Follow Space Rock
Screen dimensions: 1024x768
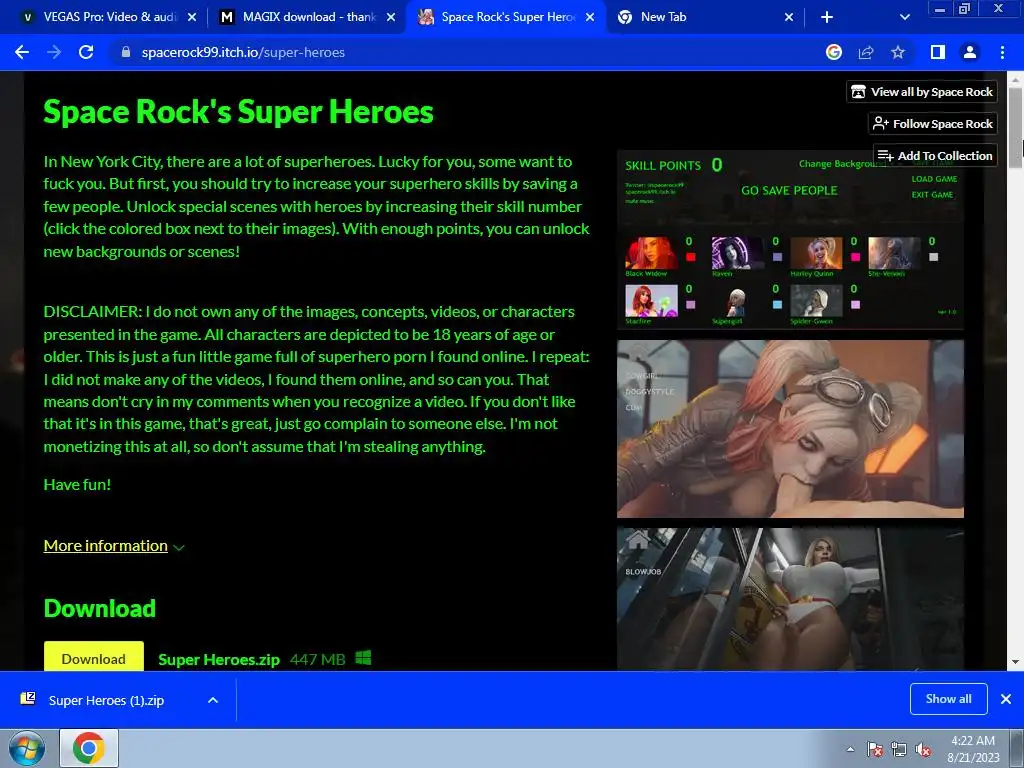pos(933,123)
